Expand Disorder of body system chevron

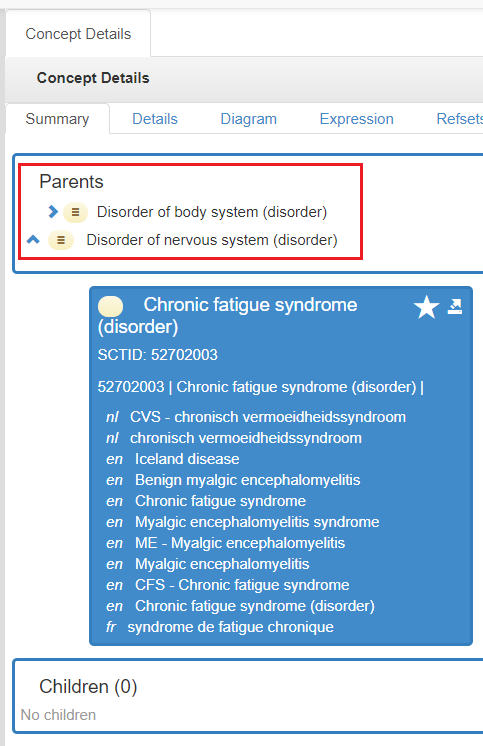53,211
